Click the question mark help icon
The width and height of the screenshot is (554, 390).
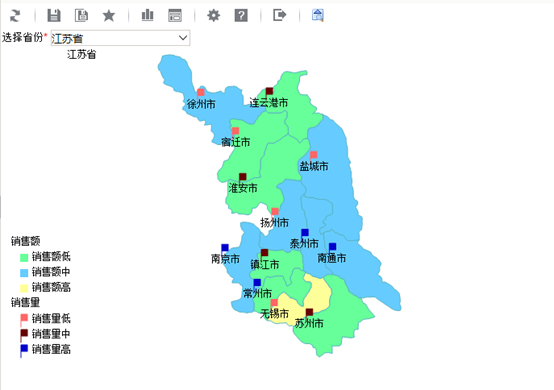pyautogui.click(x=241, y=16)
